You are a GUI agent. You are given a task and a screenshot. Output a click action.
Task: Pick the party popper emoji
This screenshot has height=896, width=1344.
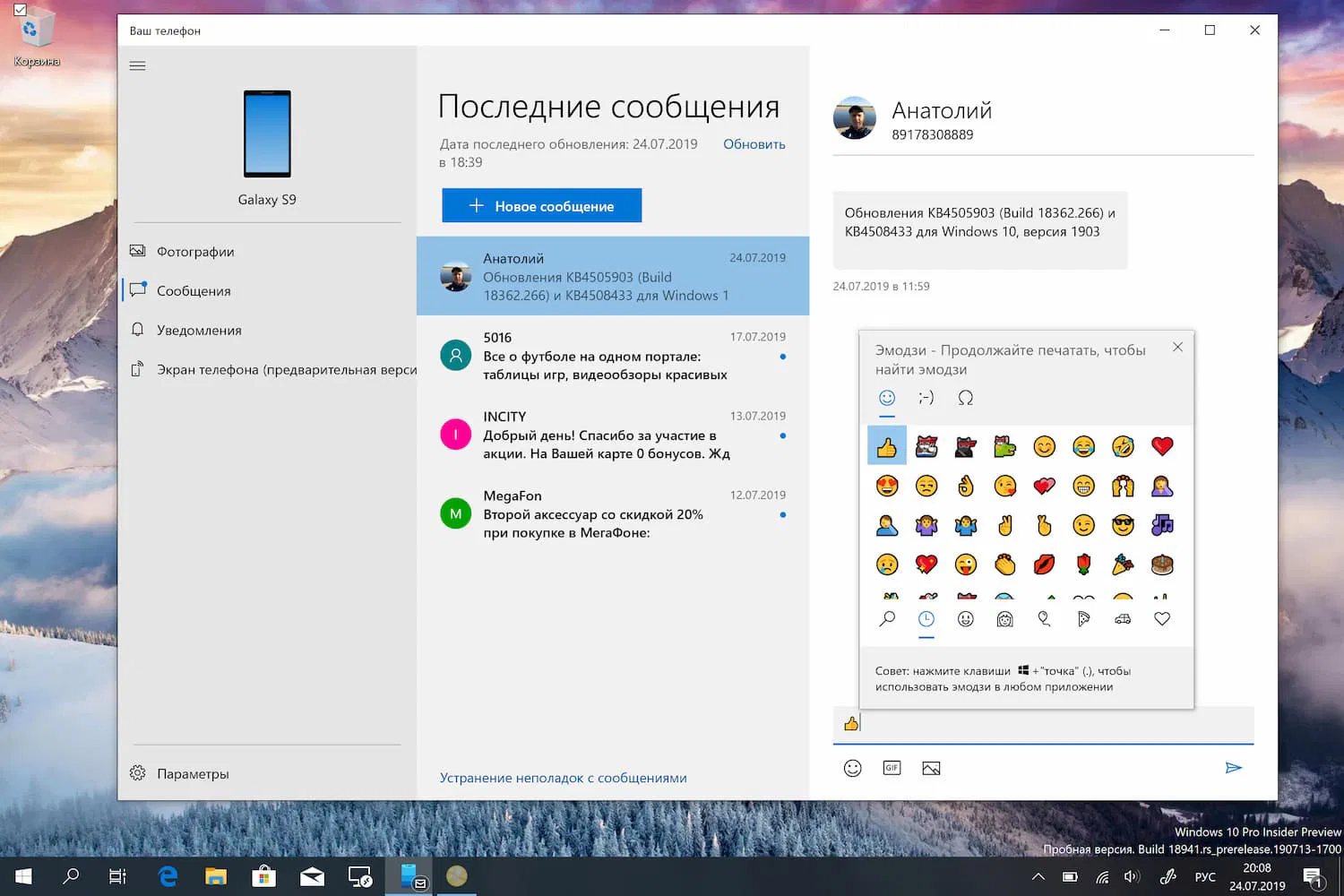click(1123, 564)
